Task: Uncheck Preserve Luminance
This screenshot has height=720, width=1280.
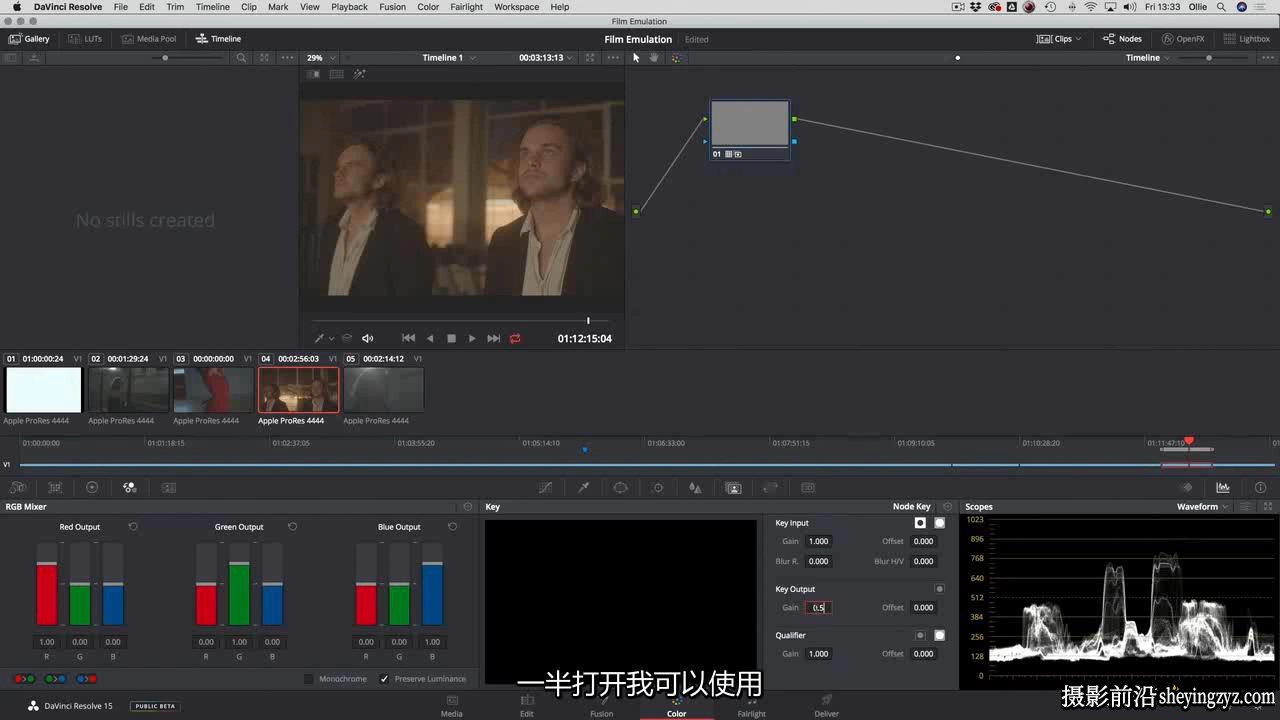Action: tap(384, 679)
